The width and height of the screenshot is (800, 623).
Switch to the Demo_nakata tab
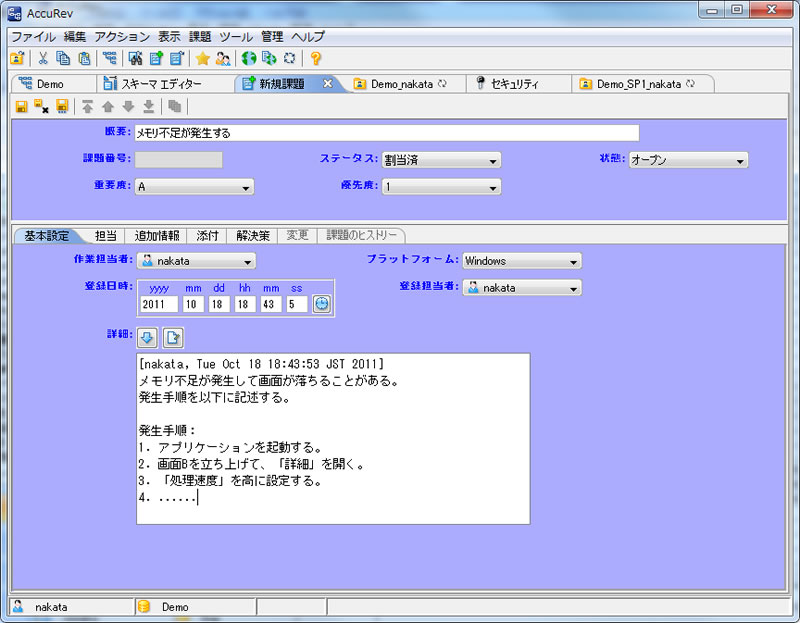[x=402, y=84]
